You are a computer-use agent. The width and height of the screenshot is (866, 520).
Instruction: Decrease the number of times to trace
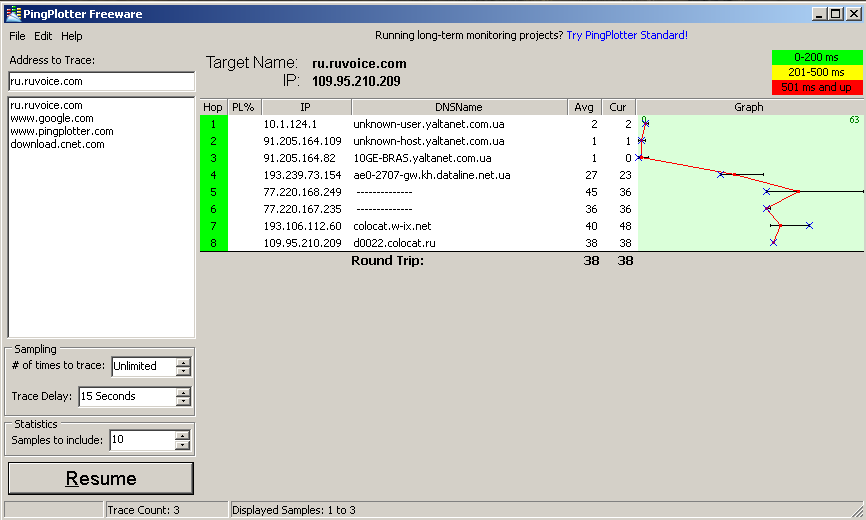(183, 371)
